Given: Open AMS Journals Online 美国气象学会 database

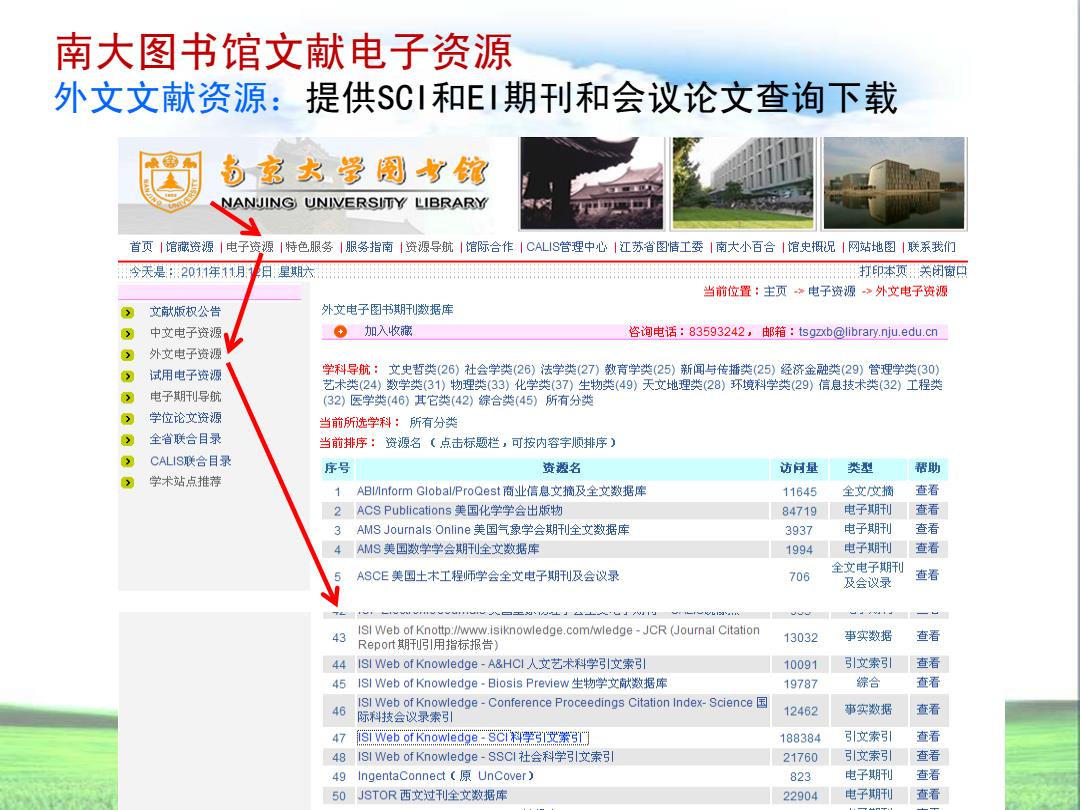Looking at the screenshot, I should pyautogui.click(x=493, y=530).
